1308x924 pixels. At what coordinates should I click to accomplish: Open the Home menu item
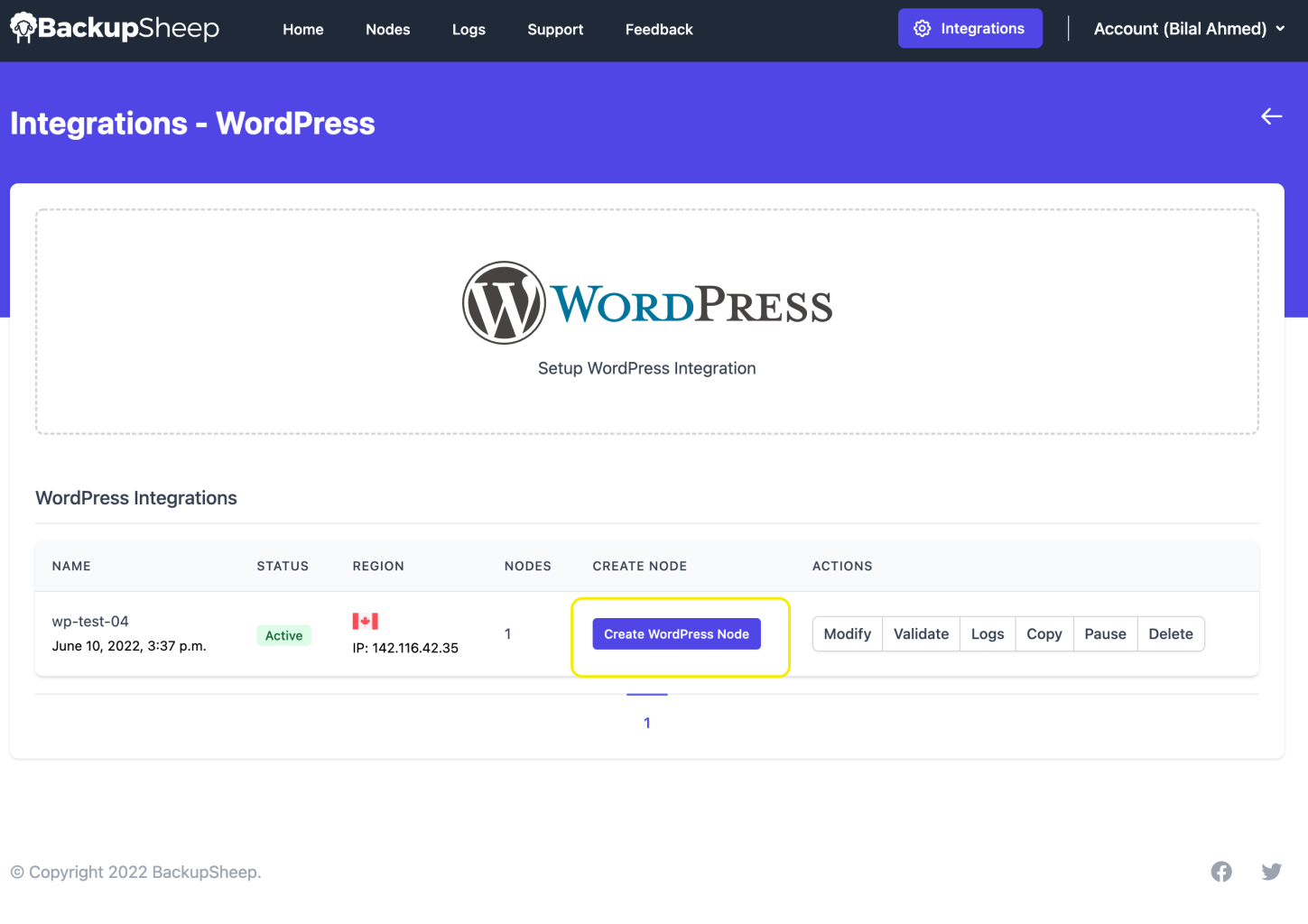[303, 30]
